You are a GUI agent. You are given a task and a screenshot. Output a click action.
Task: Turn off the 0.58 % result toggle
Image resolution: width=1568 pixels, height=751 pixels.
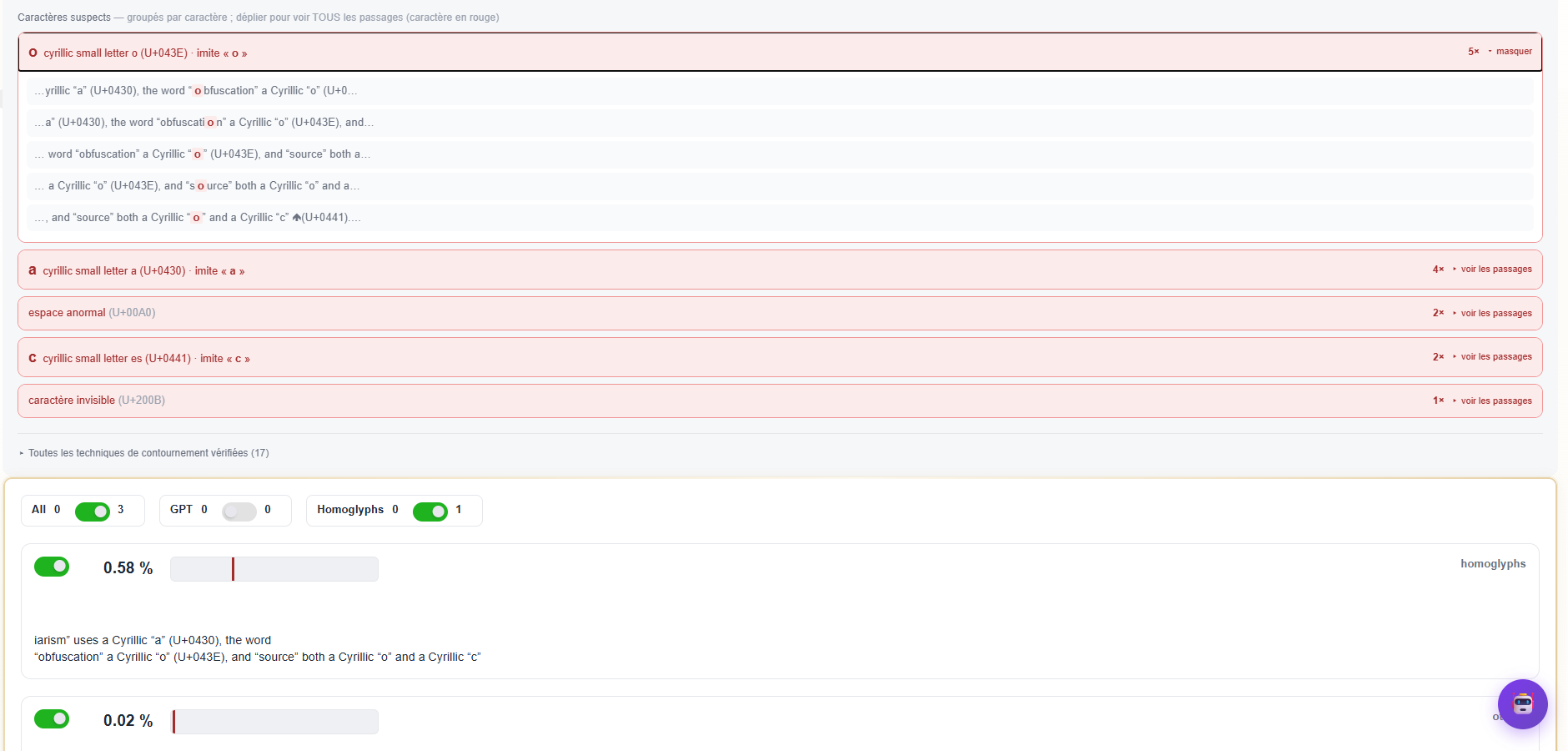[52, 567]
